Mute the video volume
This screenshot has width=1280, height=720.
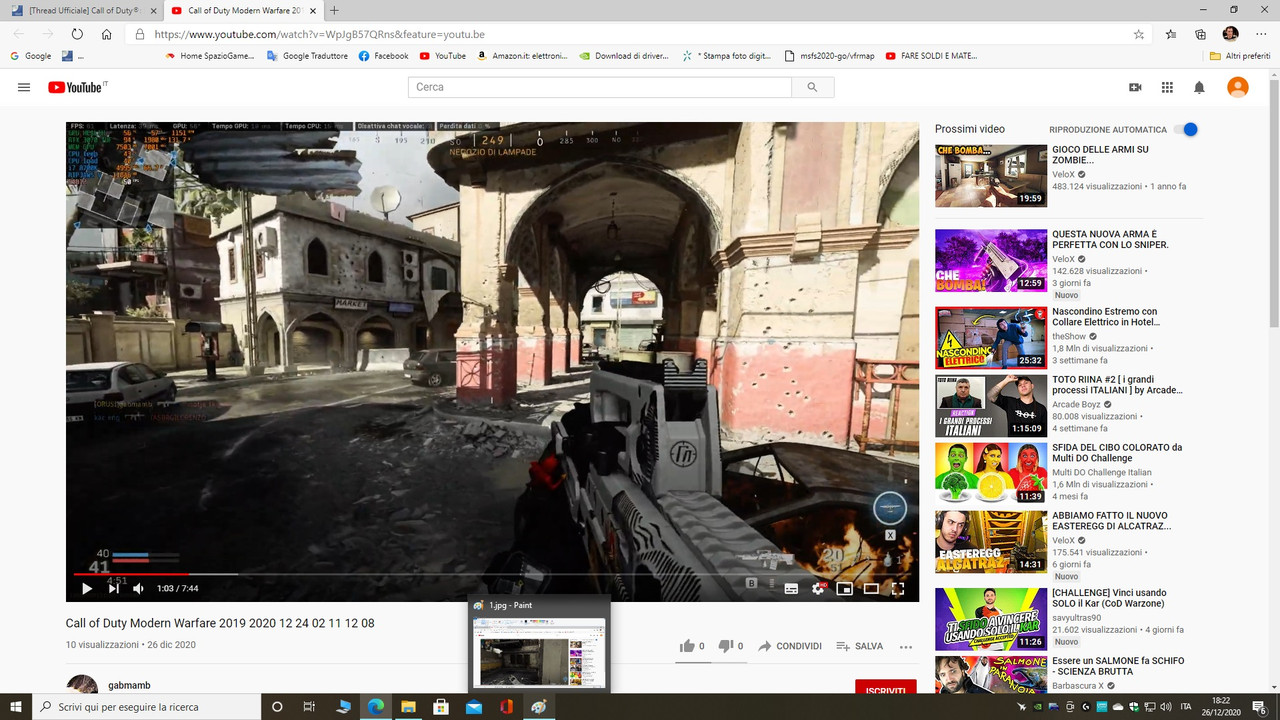[x=139, y=589]
